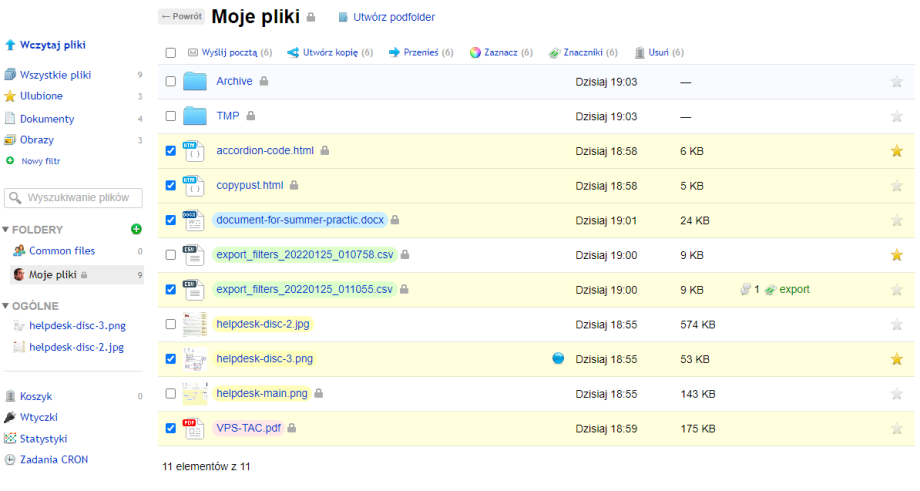Image resolution: width=920 pixels, height=491 pixels.
Task: Tick the select-all checkbox in the toolbar
Action: point(170,52)
